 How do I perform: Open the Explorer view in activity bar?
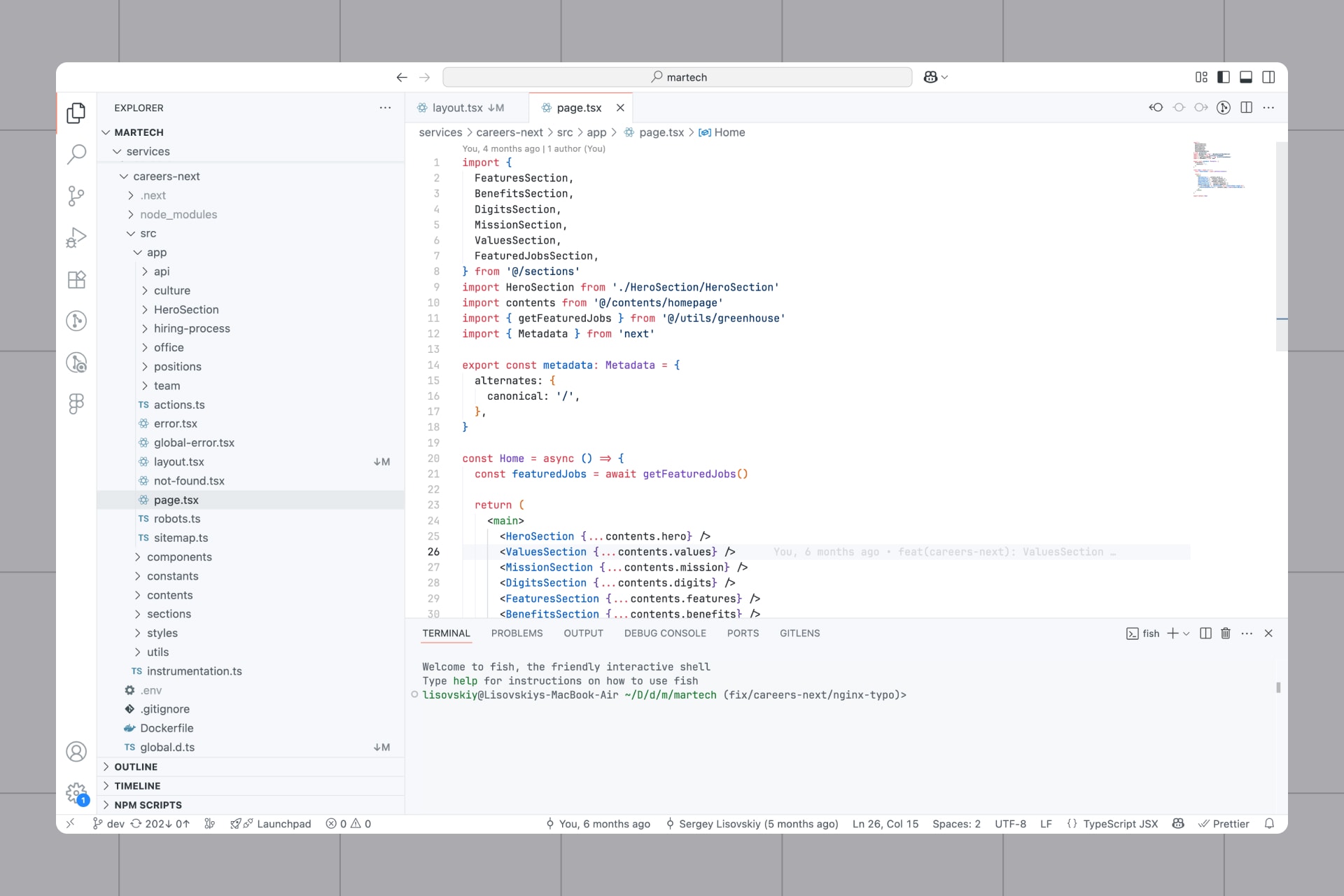coord(76,113)
